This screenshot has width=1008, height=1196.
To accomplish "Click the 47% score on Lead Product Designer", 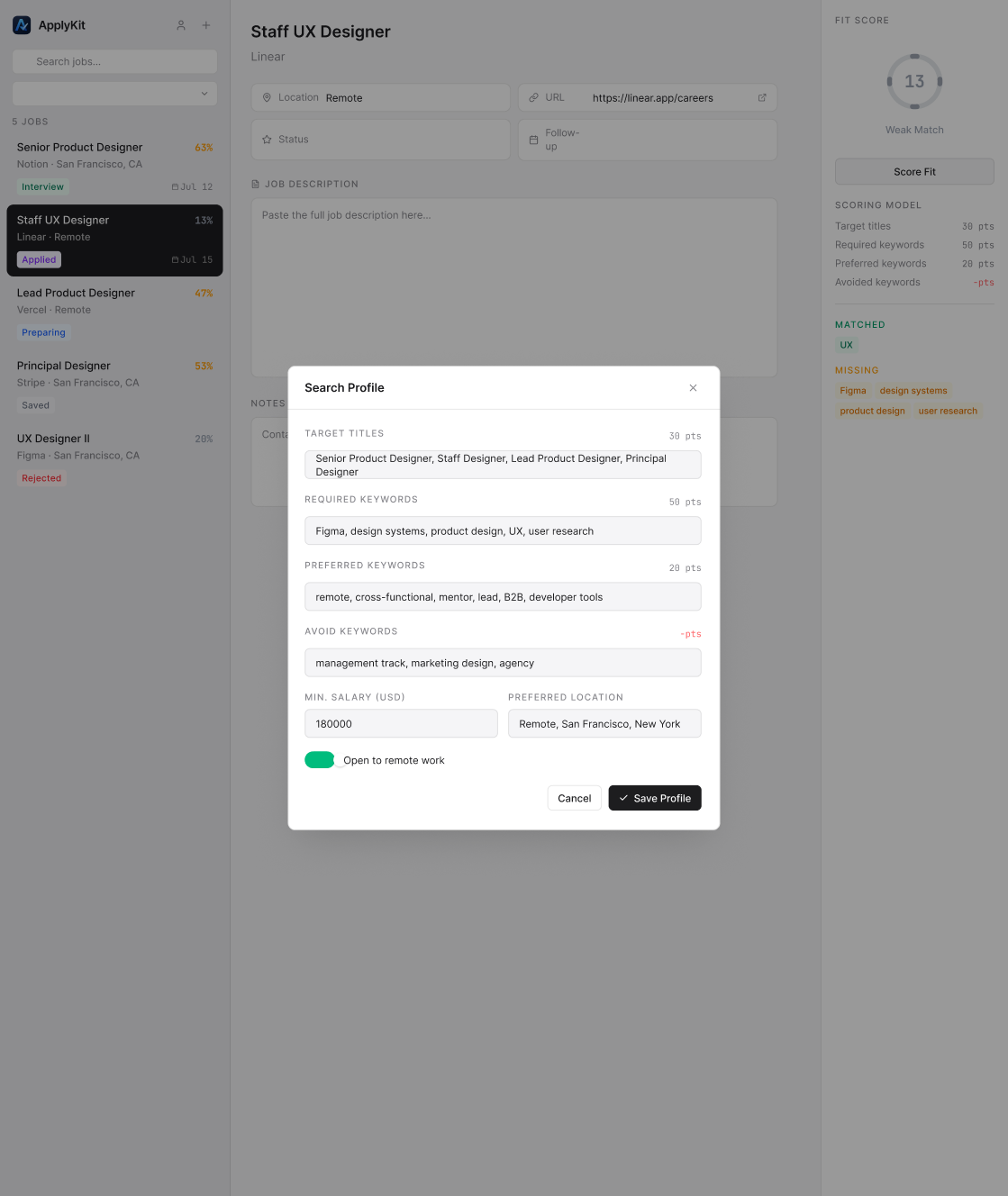I will point(204,294).
